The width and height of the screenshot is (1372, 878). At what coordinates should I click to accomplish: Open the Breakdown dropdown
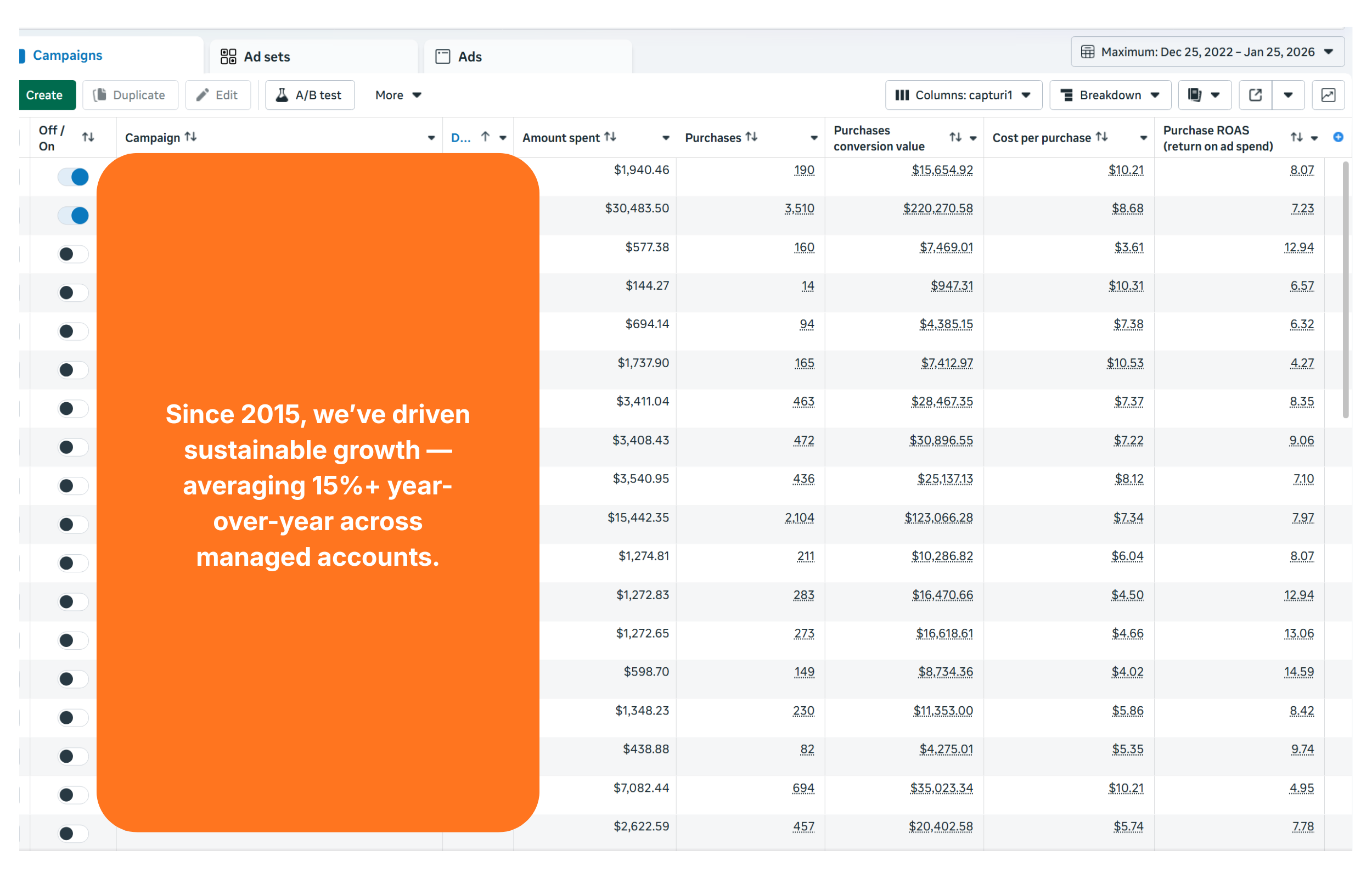click(x=1110, y=95)
